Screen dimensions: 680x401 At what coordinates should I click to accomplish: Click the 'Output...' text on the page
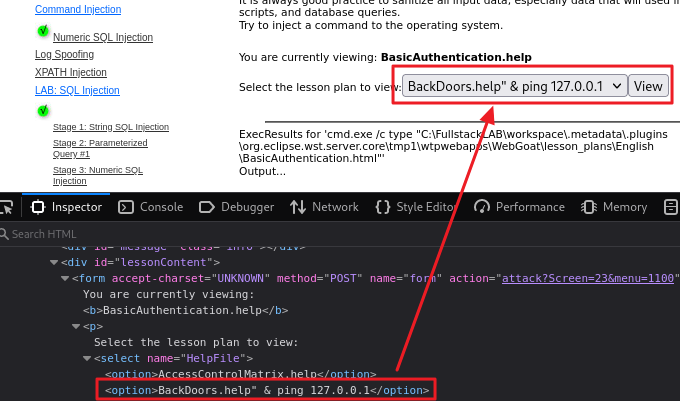tap(262, 171)
